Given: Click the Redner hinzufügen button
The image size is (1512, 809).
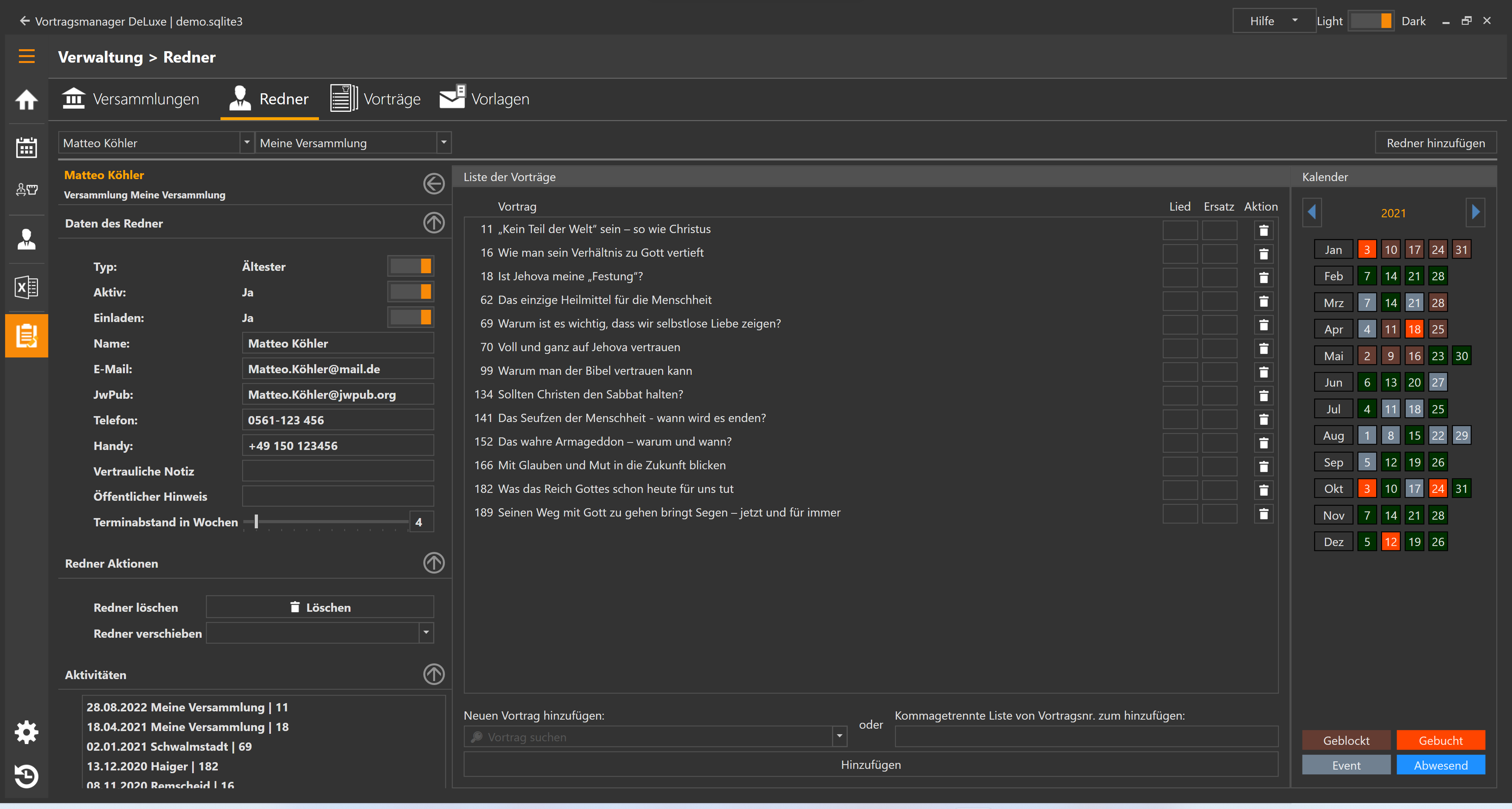Looking at the screenshot, I should 1435,143.
